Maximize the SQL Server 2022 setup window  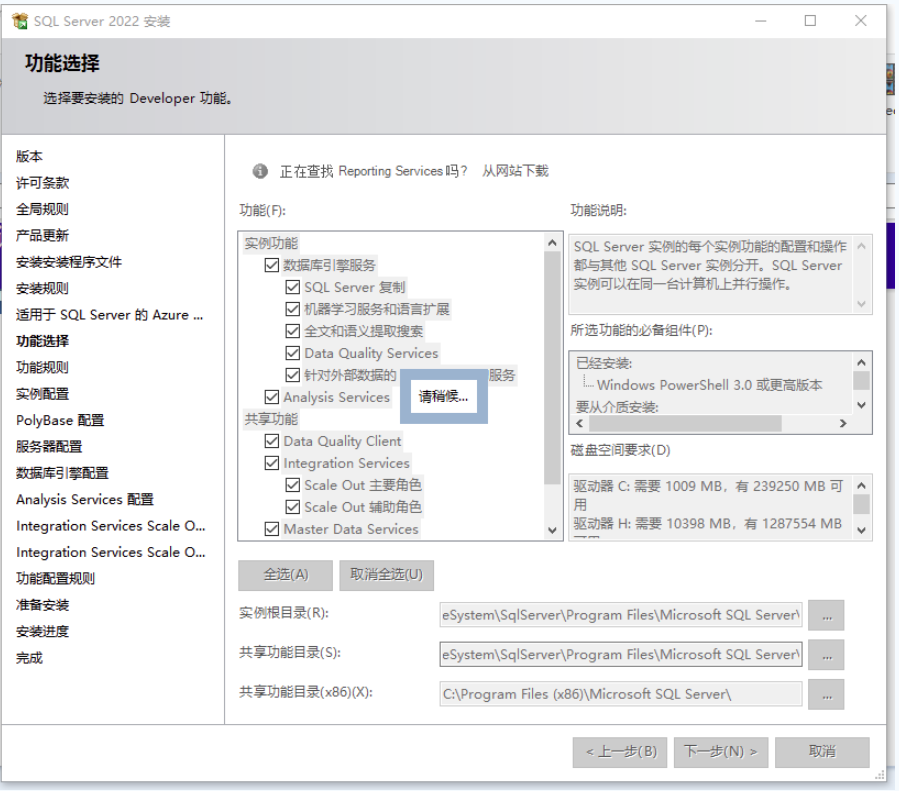810,21
